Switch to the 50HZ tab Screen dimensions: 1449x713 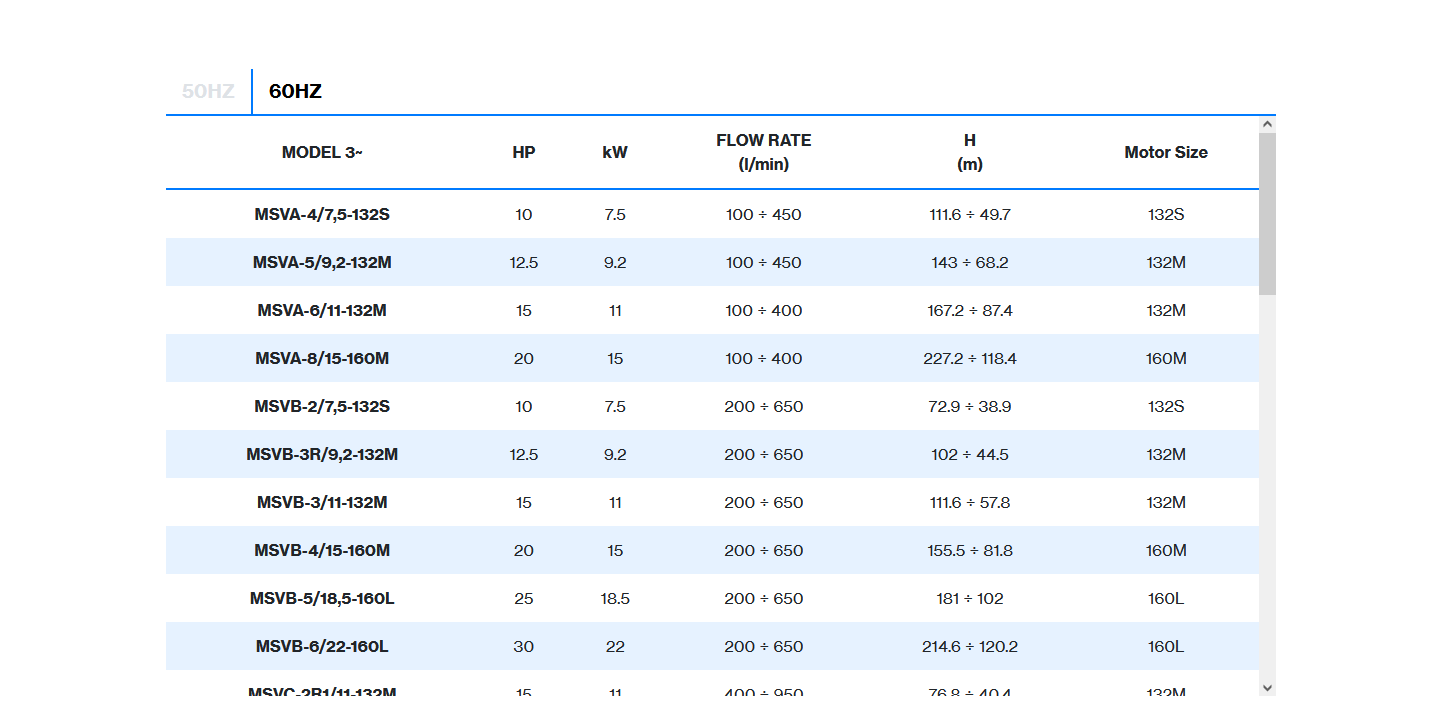click(208, 91)
